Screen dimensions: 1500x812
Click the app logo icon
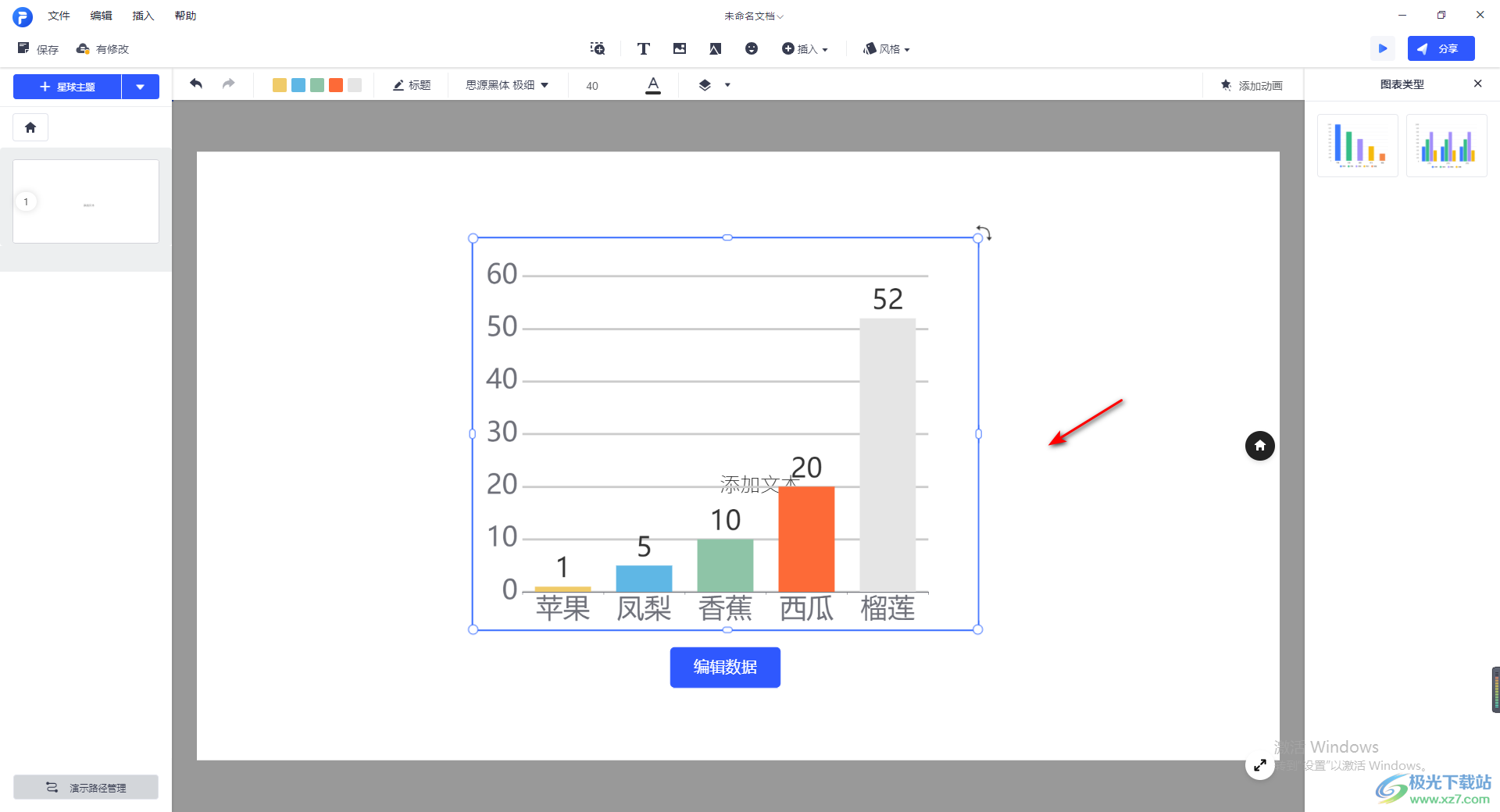(23, 16)
